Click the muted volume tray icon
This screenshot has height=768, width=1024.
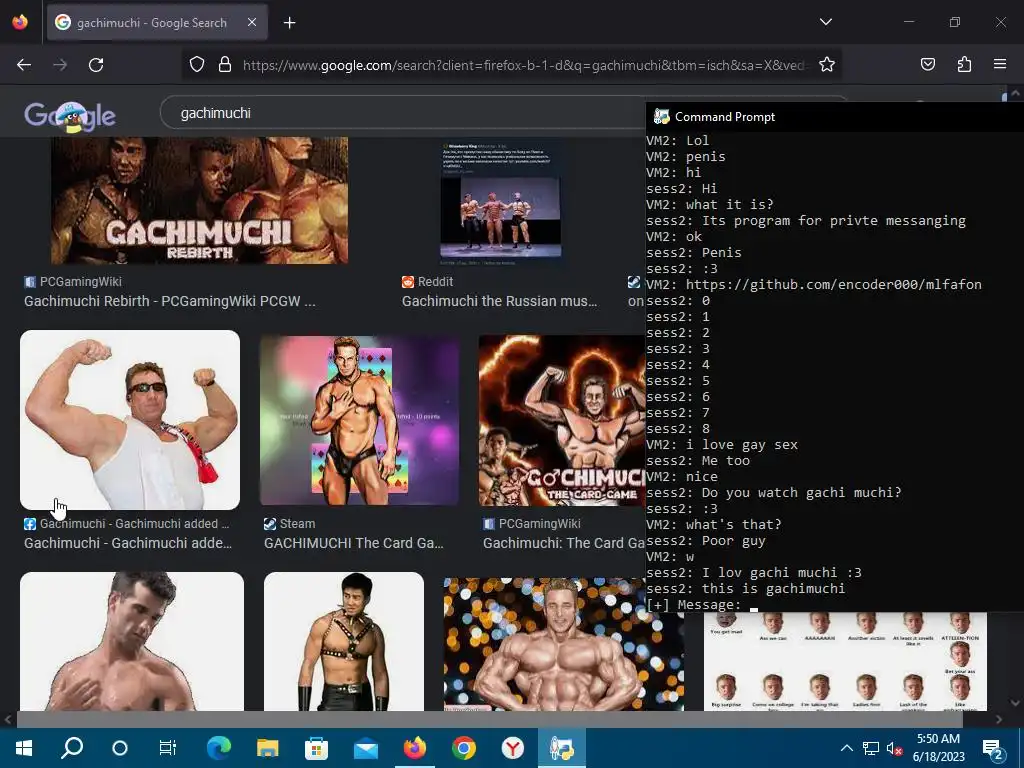click(x=894, y=748)
